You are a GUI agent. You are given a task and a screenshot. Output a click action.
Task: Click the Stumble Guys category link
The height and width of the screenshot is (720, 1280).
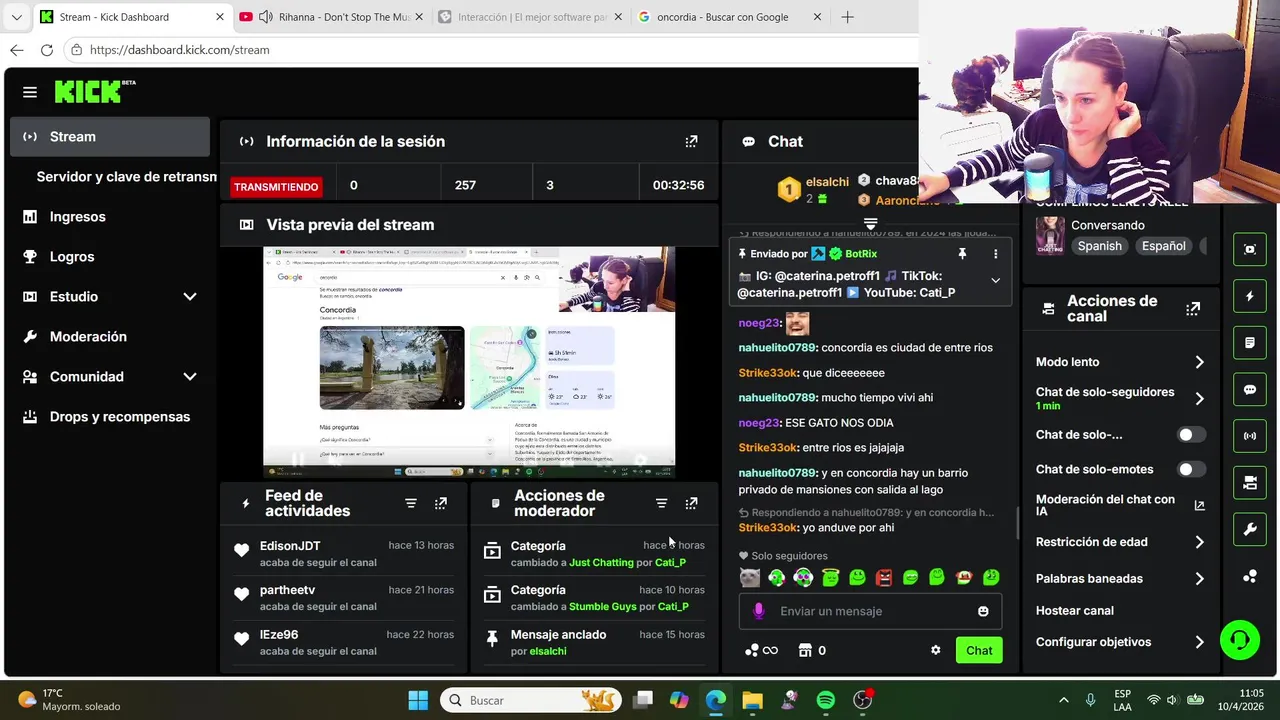pyautogui.click(x=604, y=607)
